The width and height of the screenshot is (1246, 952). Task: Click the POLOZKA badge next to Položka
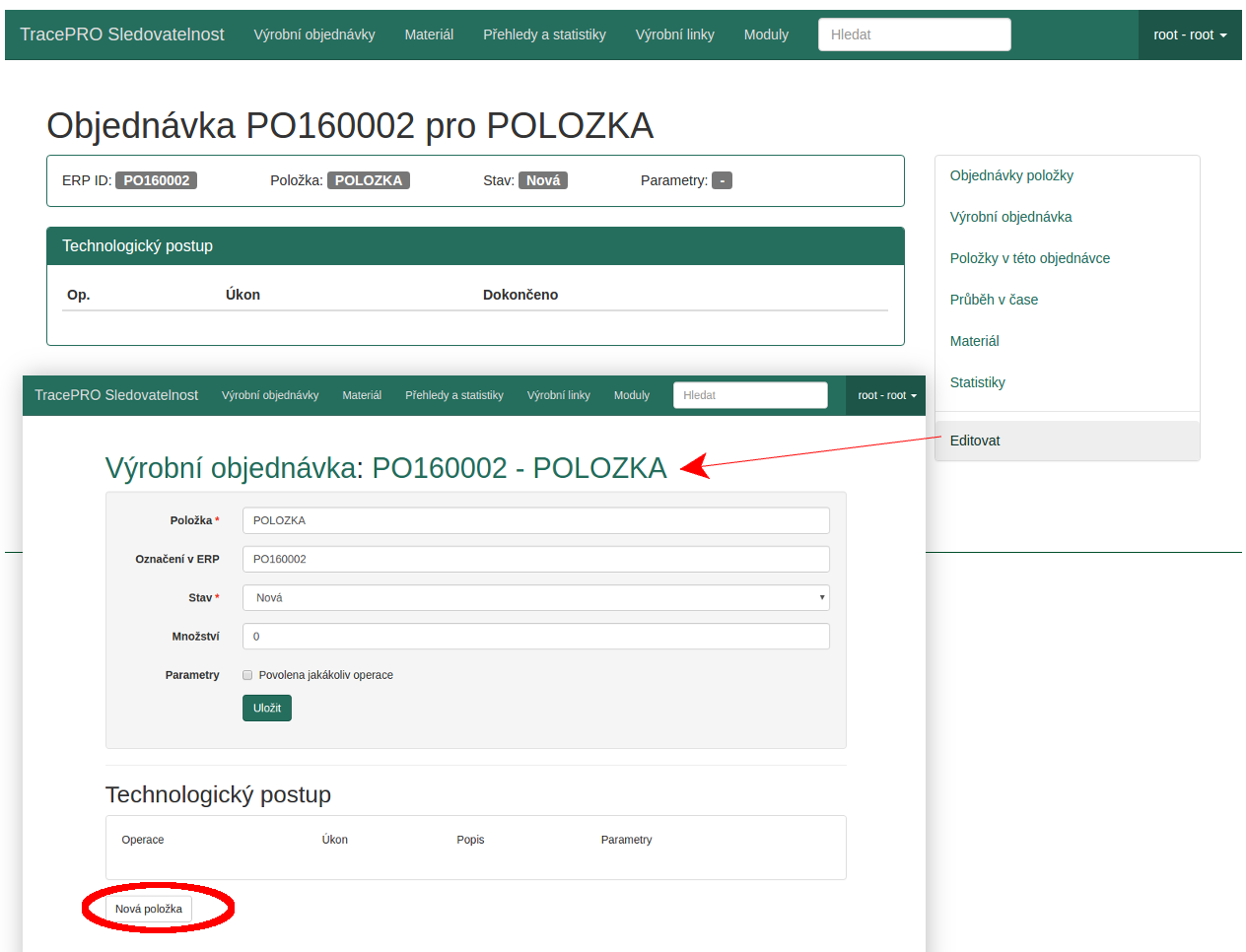click(369, 180)
